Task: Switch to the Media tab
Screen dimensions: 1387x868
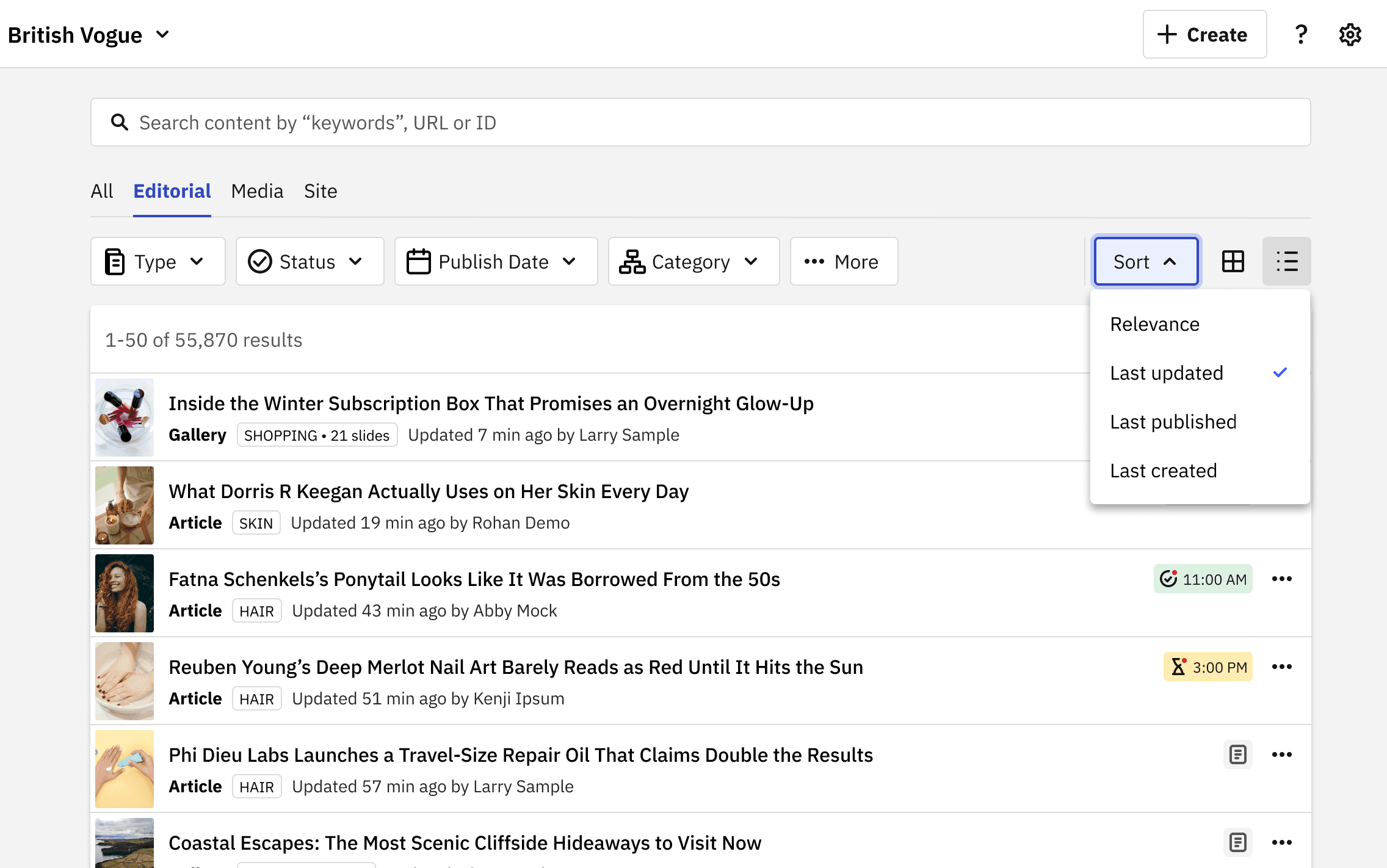Action: pyautogui.click(x=257, y=191)
